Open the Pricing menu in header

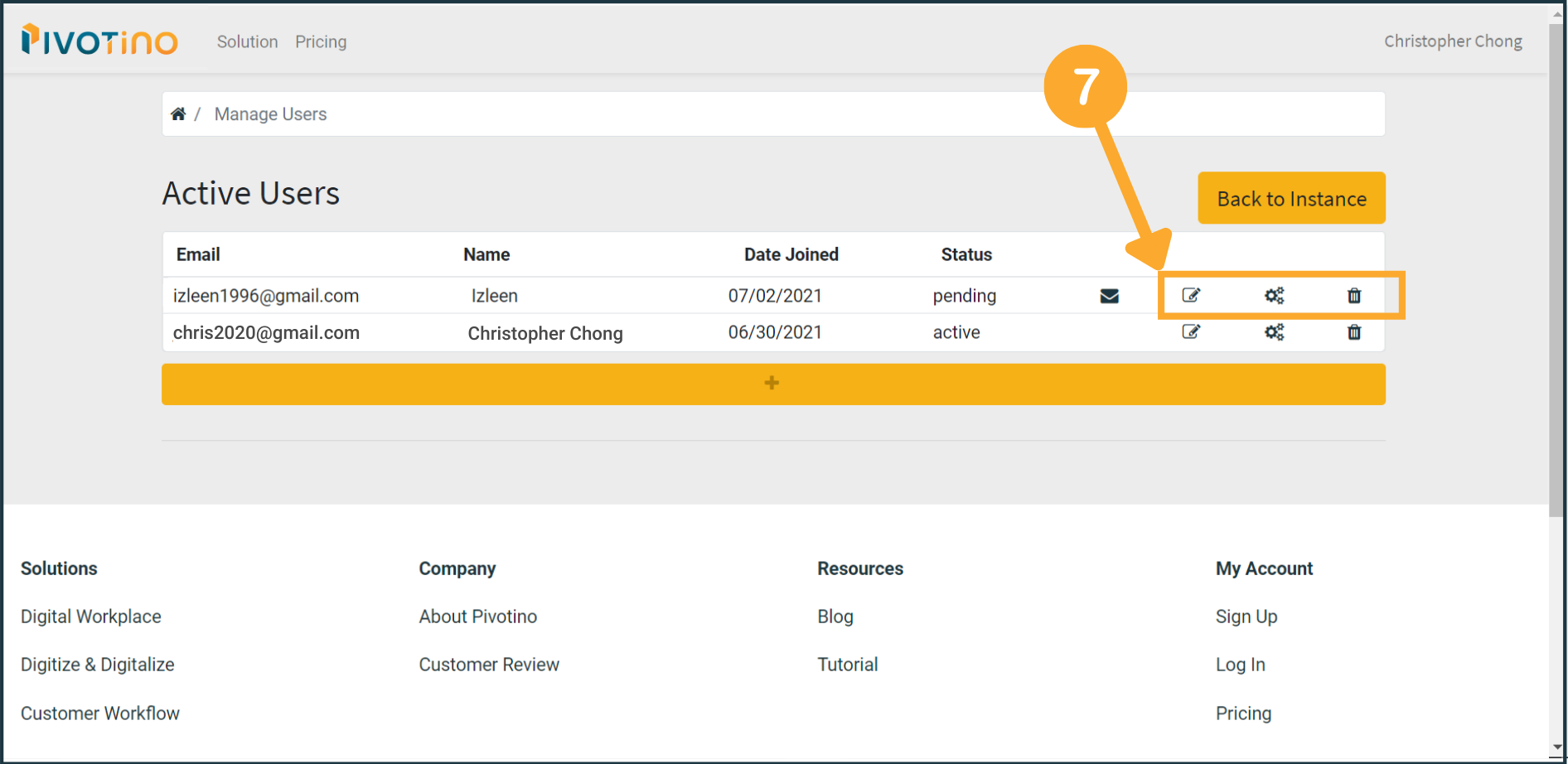point(321,41)
